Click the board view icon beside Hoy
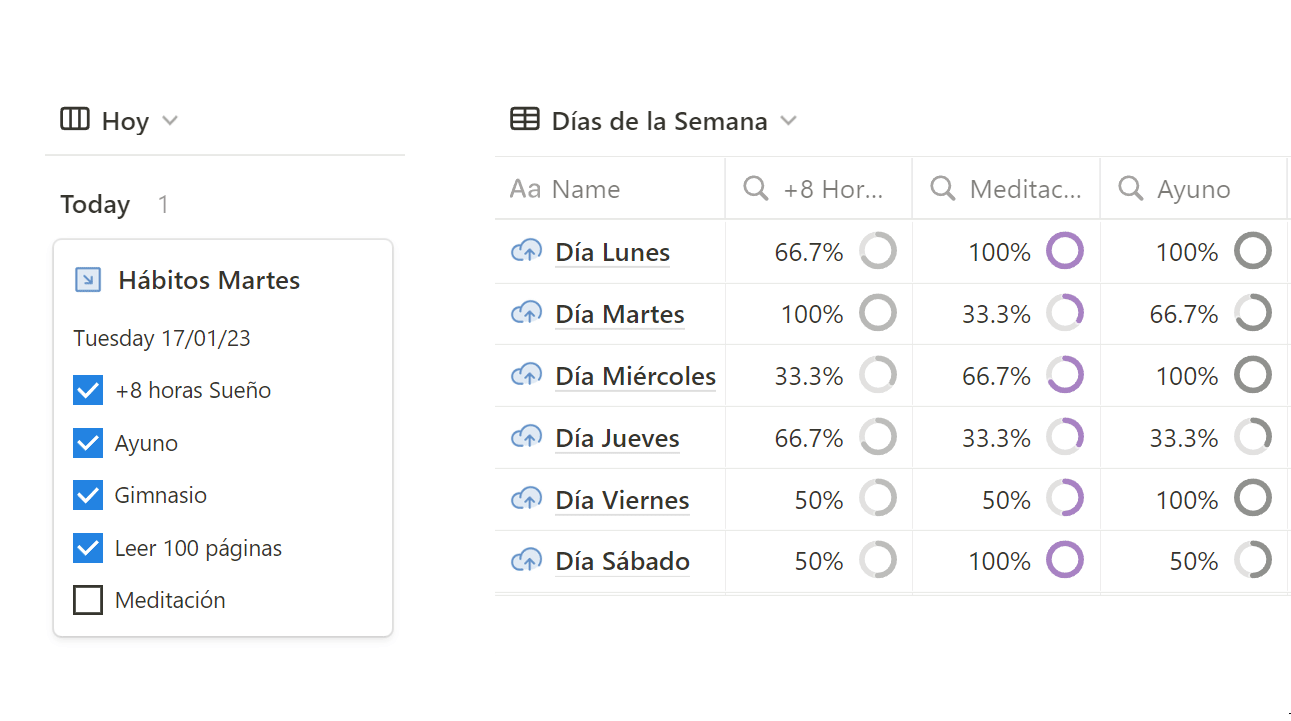Viewport: 1291px width, 721px height. click(75, 120)
